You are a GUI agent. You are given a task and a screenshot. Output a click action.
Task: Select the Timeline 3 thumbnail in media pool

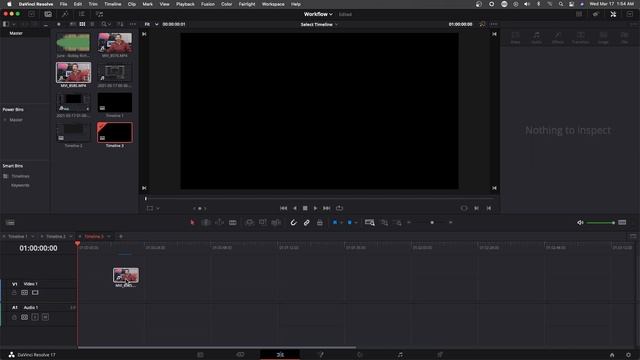click(x=115, y=132)
